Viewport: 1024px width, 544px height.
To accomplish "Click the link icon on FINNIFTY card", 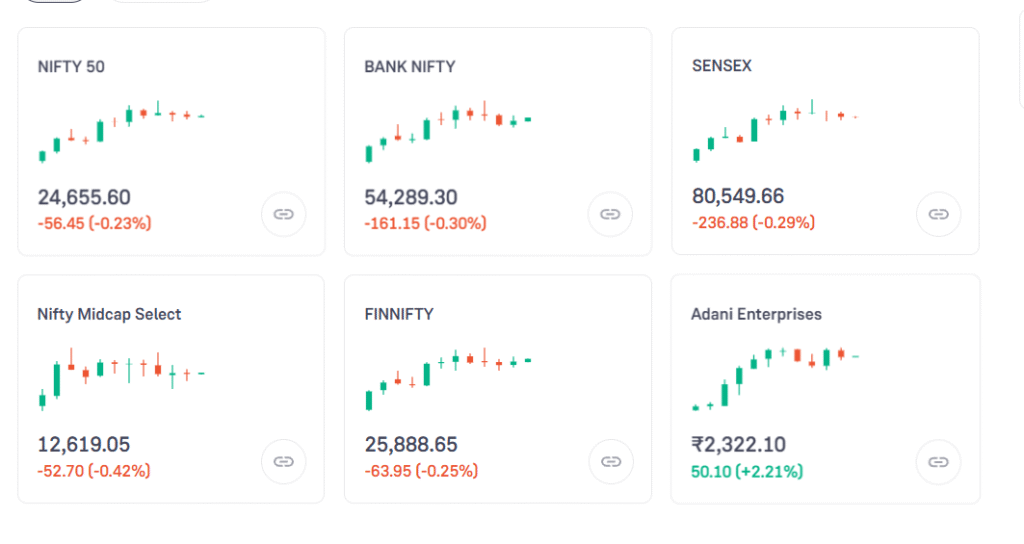I will pos(610,461).
